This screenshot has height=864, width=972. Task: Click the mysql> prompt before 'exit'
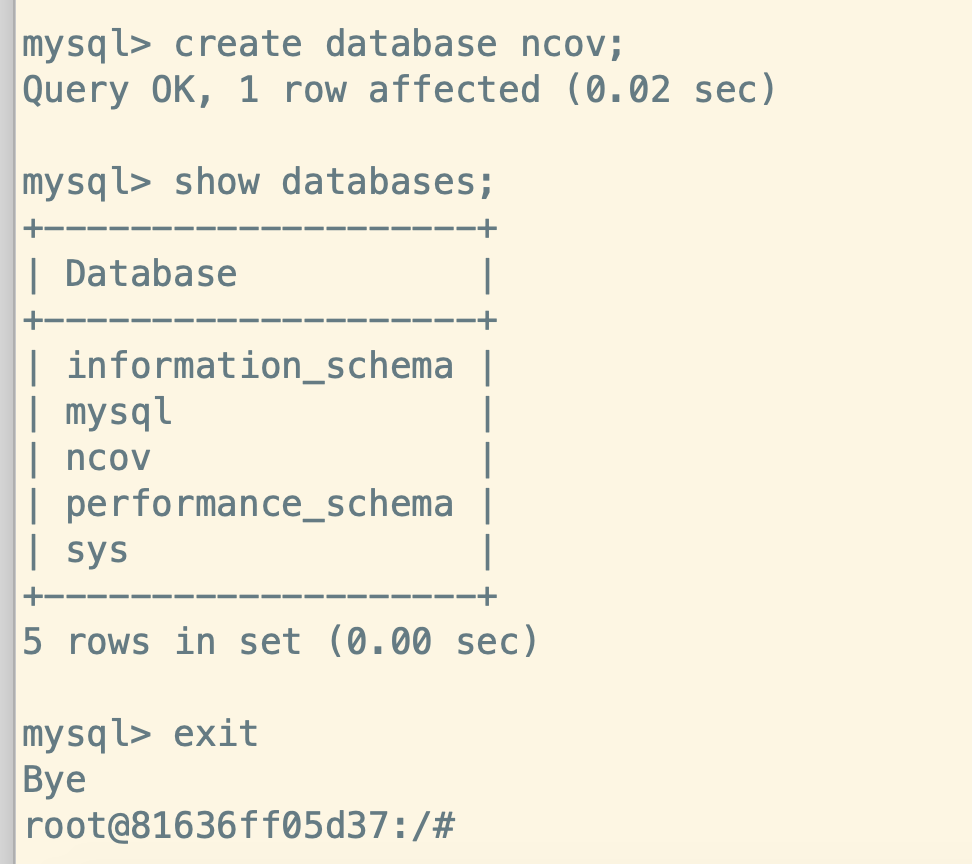click(x=86, y=734)
